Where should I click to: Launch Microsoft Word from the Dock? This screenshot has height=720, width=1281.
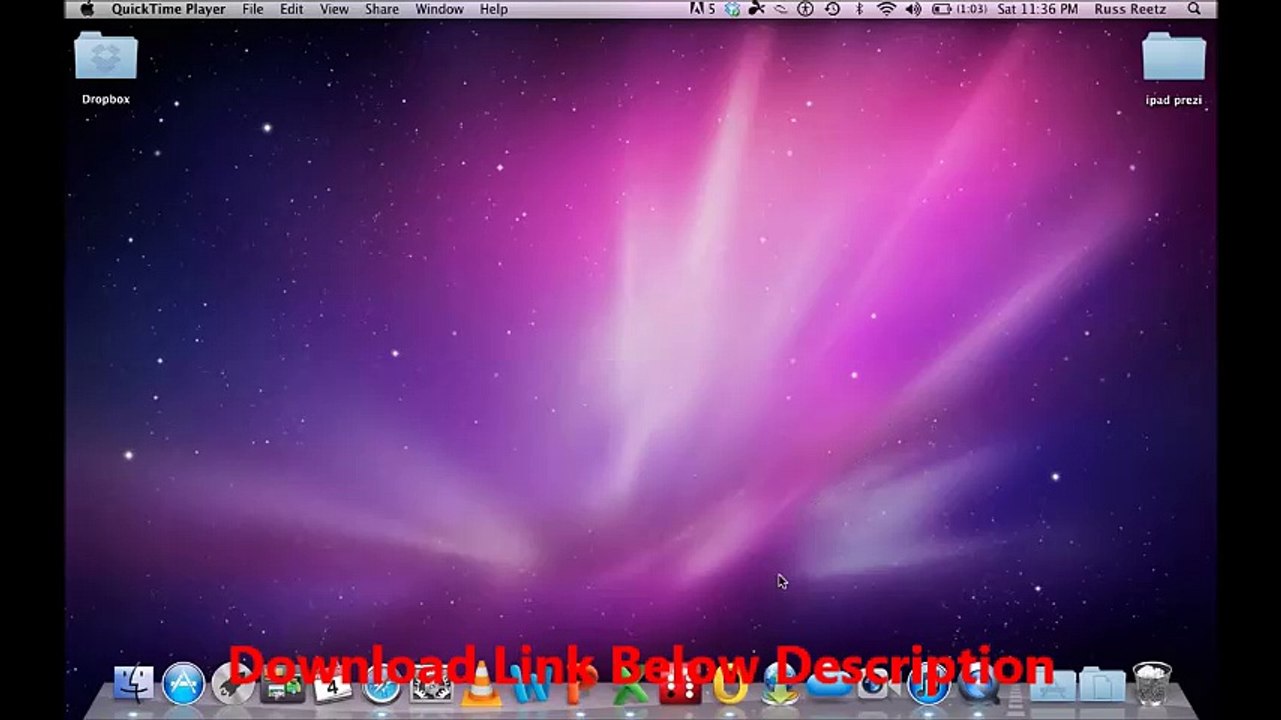[x=531, y=686]
